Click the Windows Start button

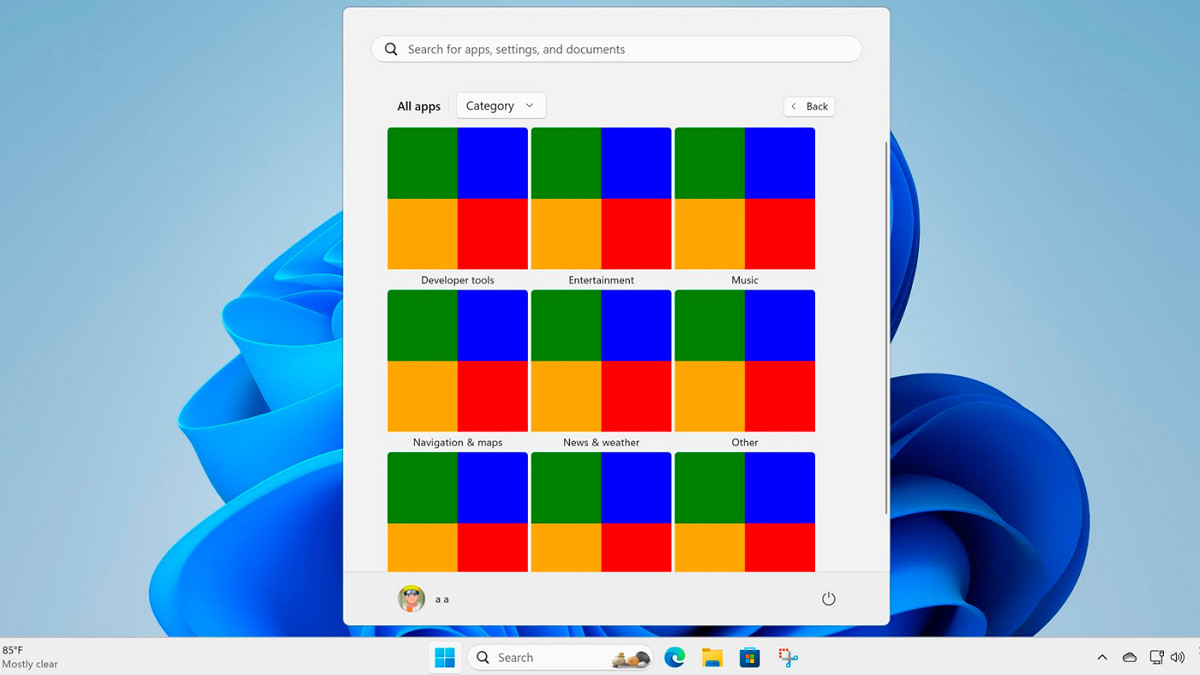[x=444, y=657]
